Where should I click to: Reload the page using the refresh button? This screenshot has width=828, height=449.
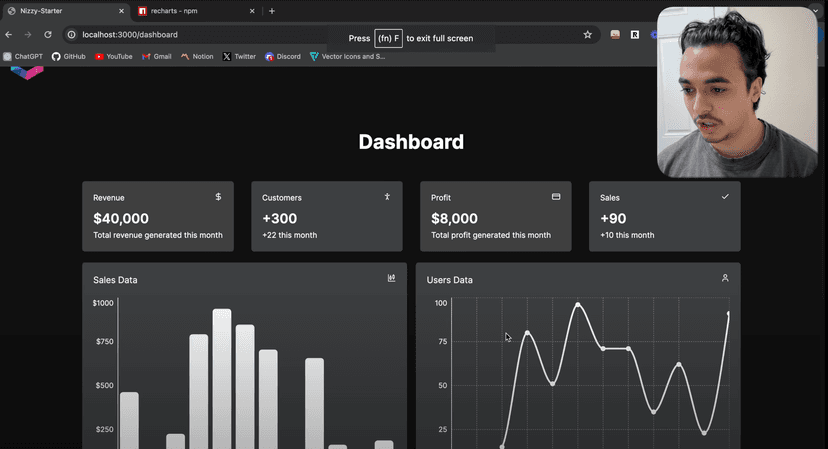[x=47, y=34]
